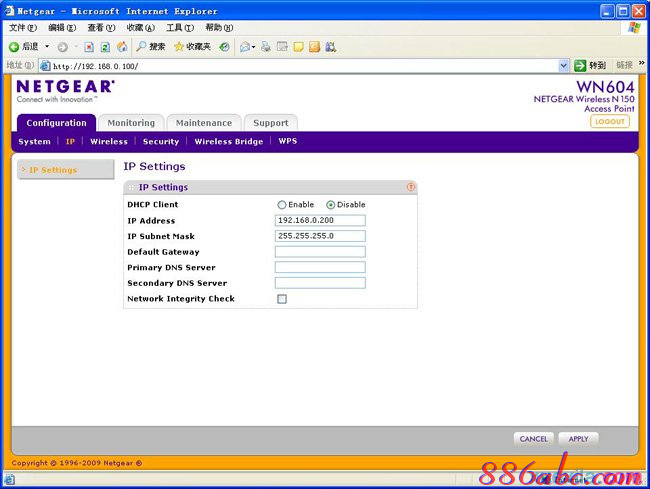Expand toolbar chevron next to Links
The image size is (650, 489).
pyautogui.click(x=642, y=63)
